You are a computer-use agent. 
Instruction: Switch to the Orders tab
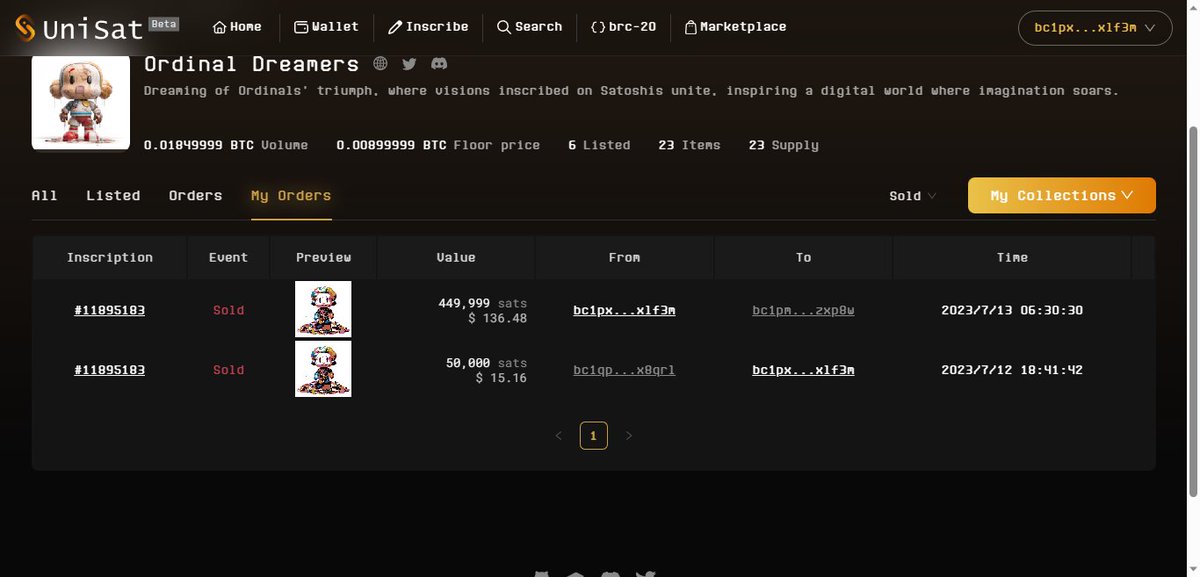click(195, 195)
